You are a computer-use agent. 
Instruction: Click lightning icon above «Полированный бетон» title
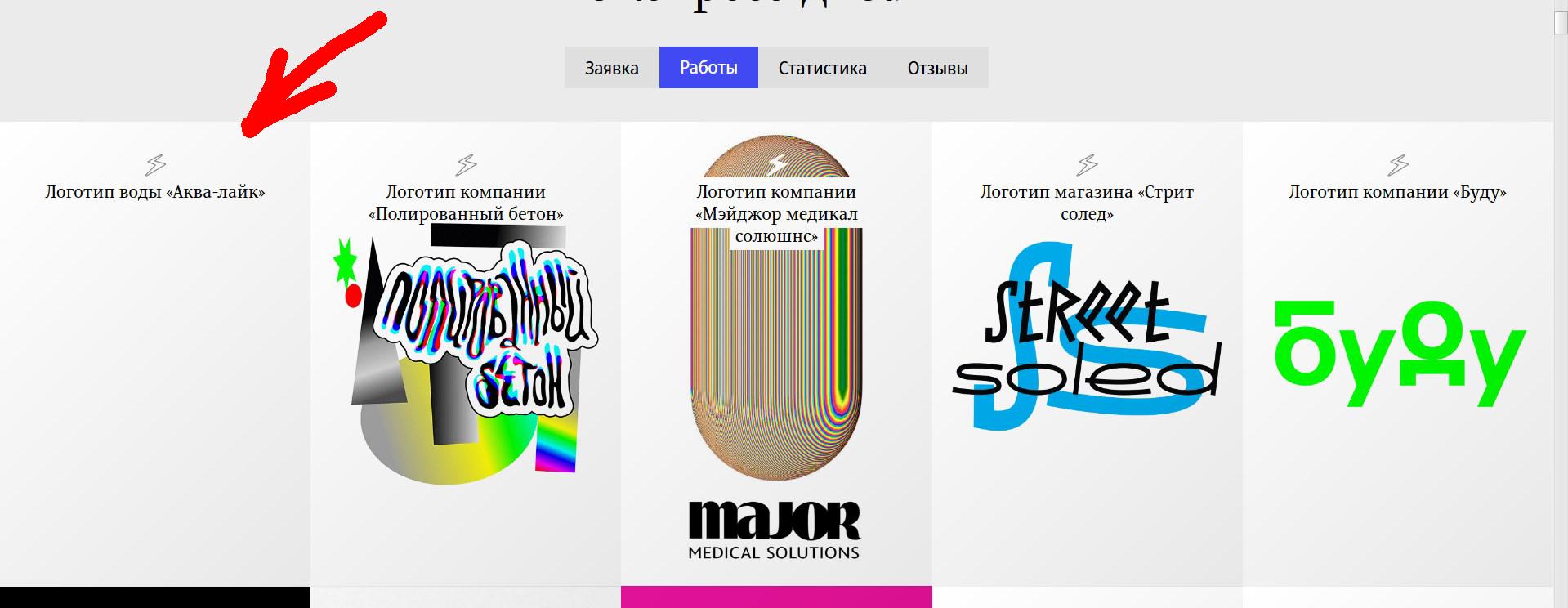(x=466, y=165)
